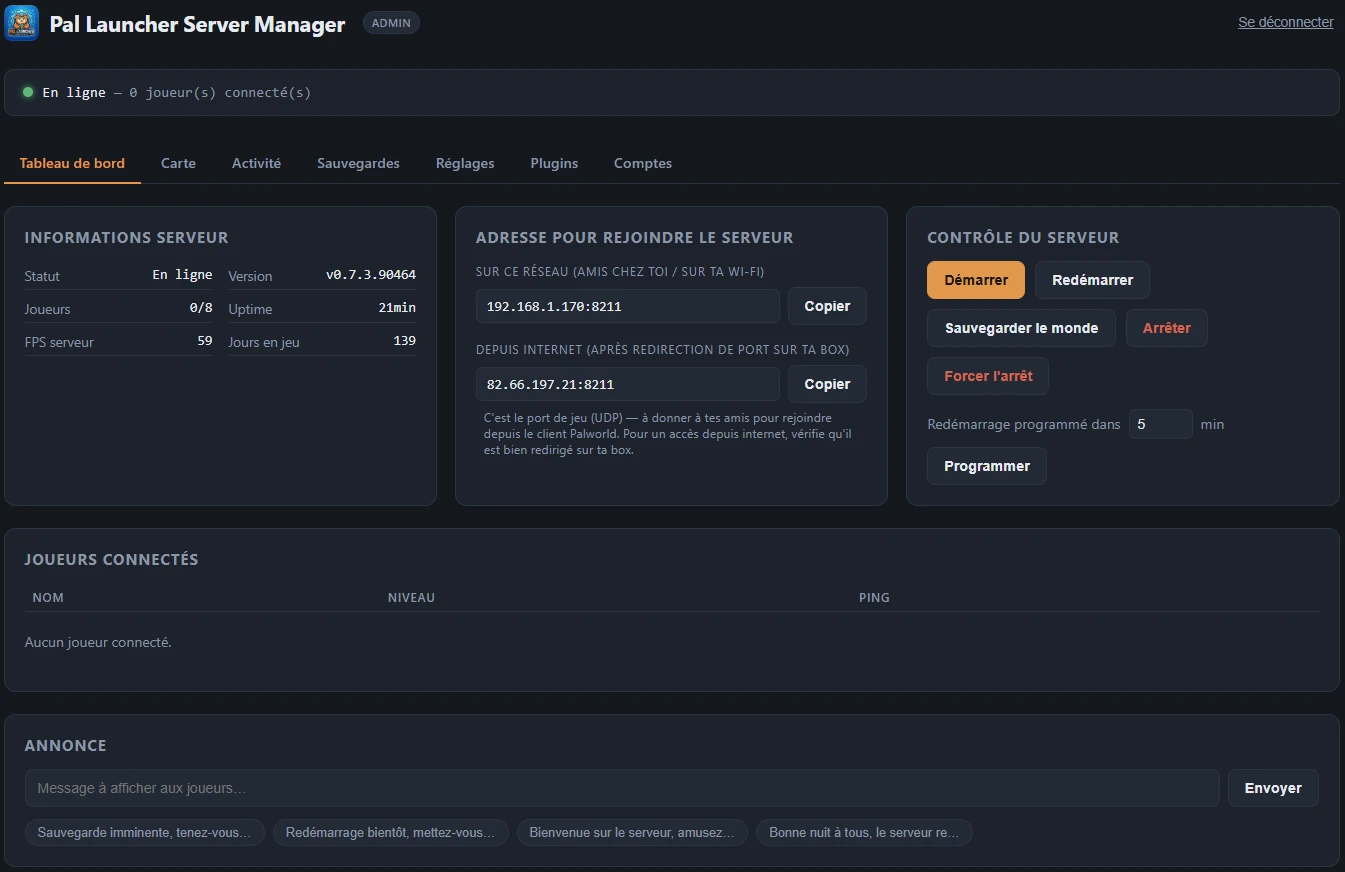The image size is (1345, 872).
Task: Pick the 'Redémarrage bientôt' preset message
Action: click(x=390, y=832)
